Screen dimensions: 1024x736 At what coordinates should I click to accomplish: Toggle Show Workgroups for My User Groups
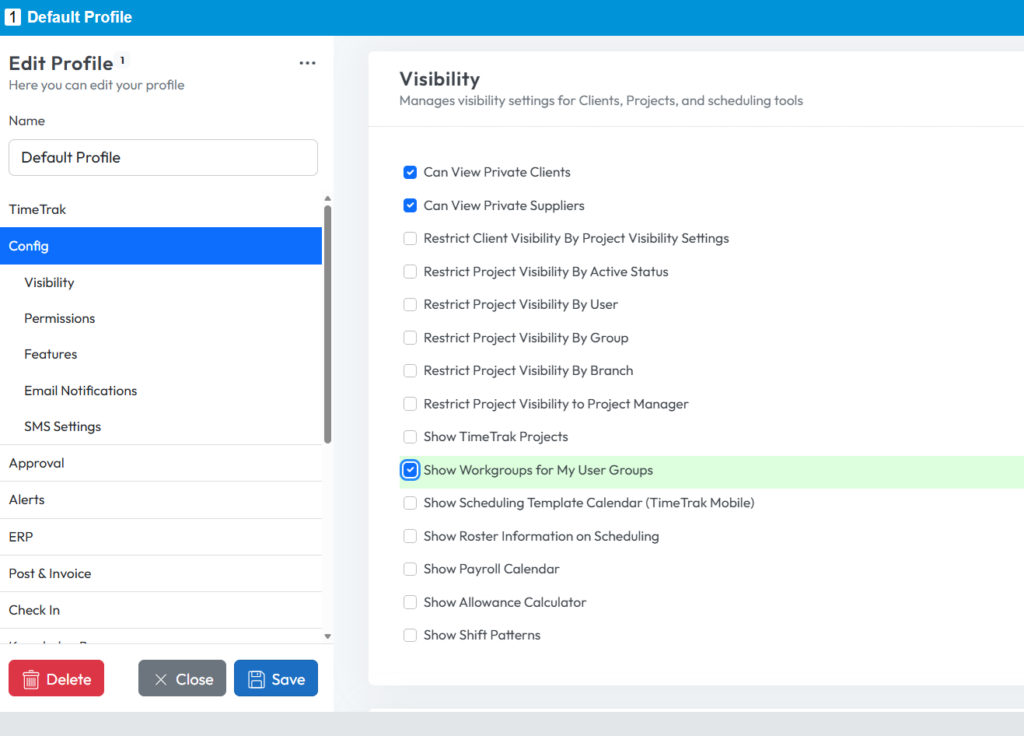[x=410, y=470]
